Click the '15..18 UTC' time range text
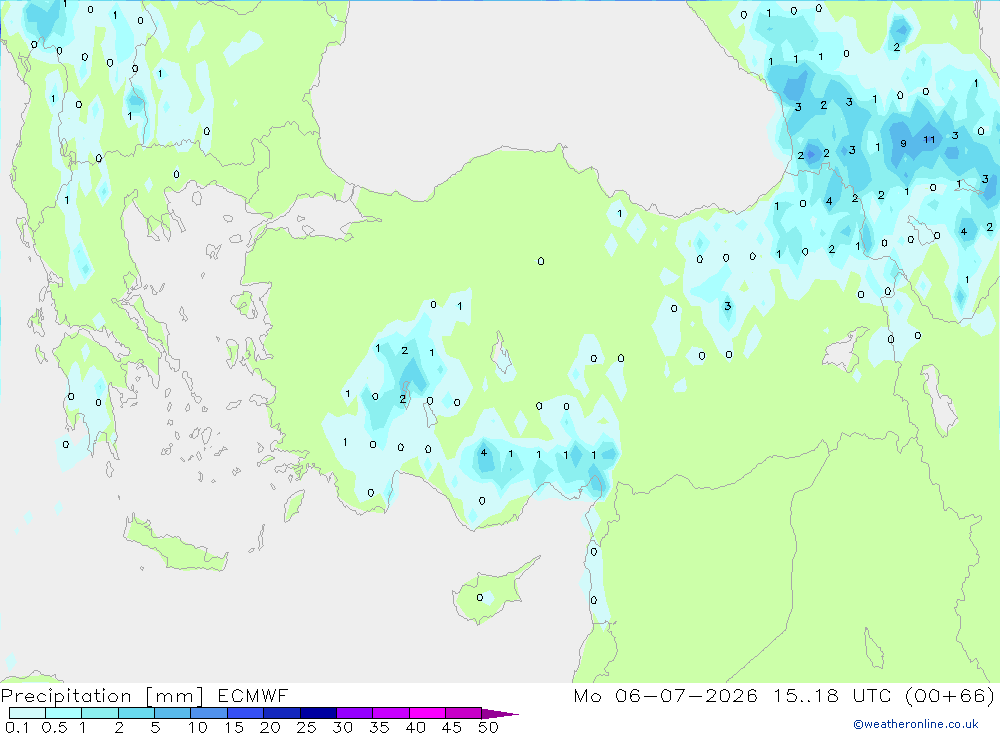 click(832, 695)
